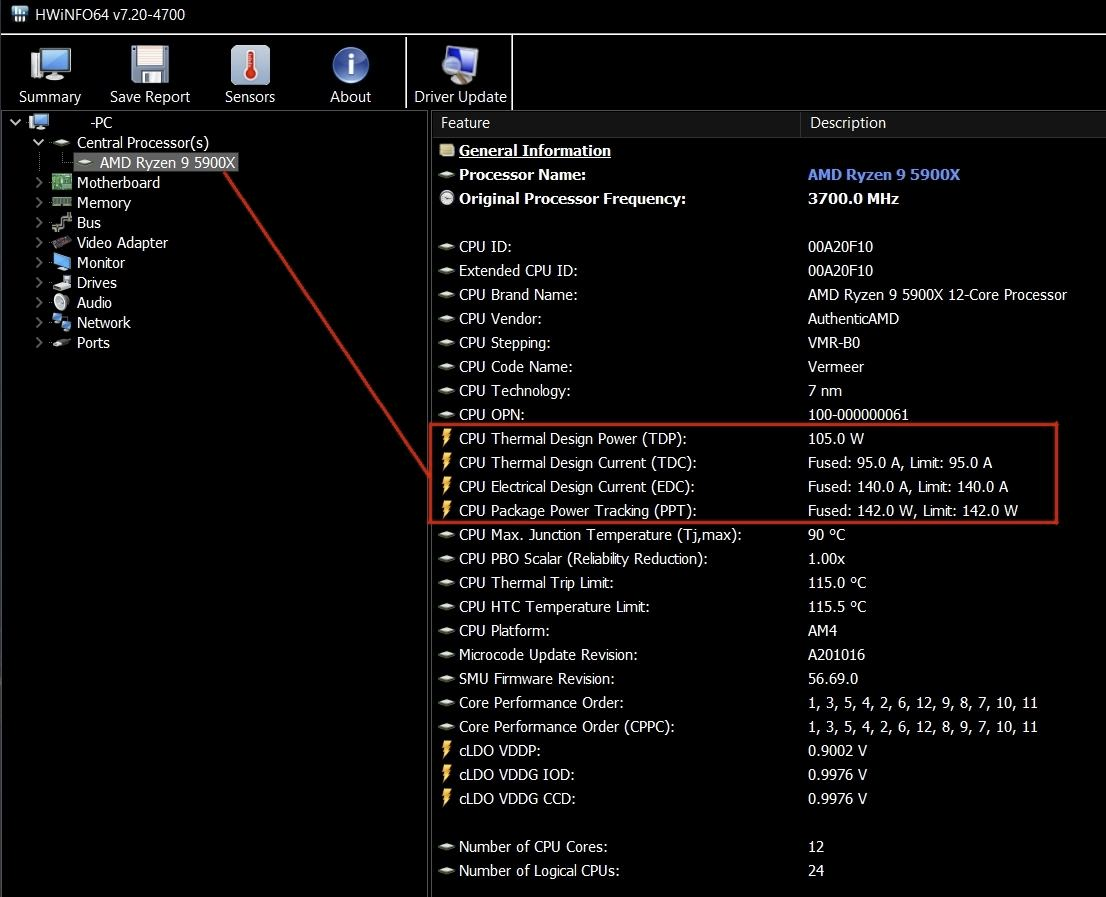Click the clock icon by Original Processor Frequency
1106x897 pixels.
click(x=446, y=198)
